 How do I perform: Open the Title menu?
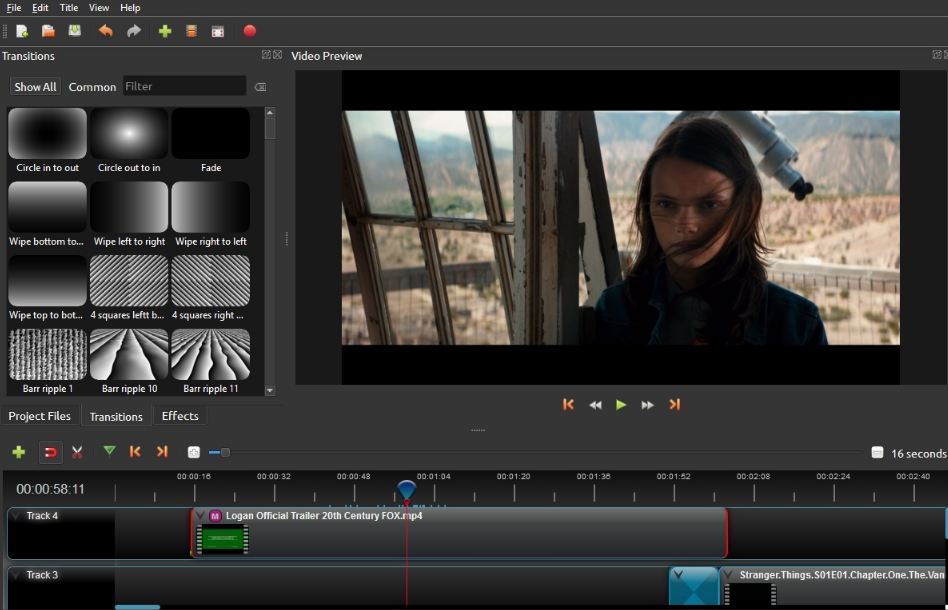click(69, 7)
